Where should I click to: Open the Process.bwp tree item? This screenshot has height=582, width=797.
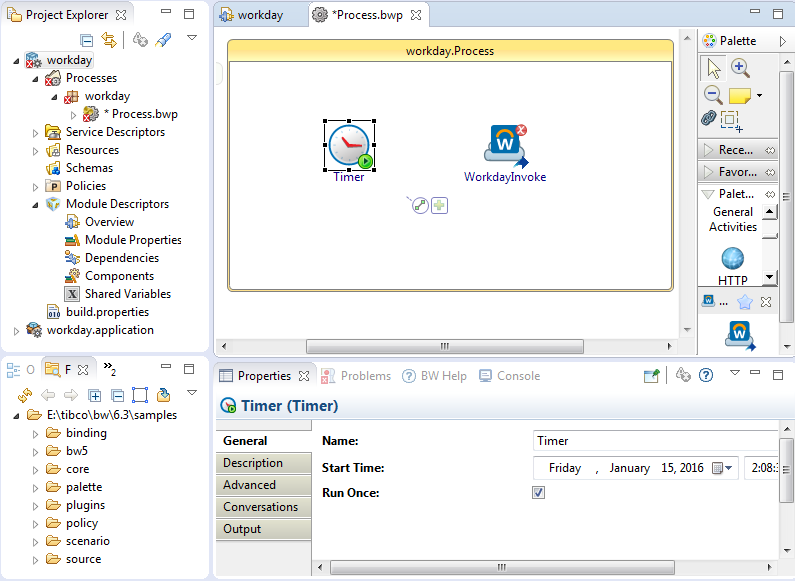pyautogui.click(x=140, y=114)
